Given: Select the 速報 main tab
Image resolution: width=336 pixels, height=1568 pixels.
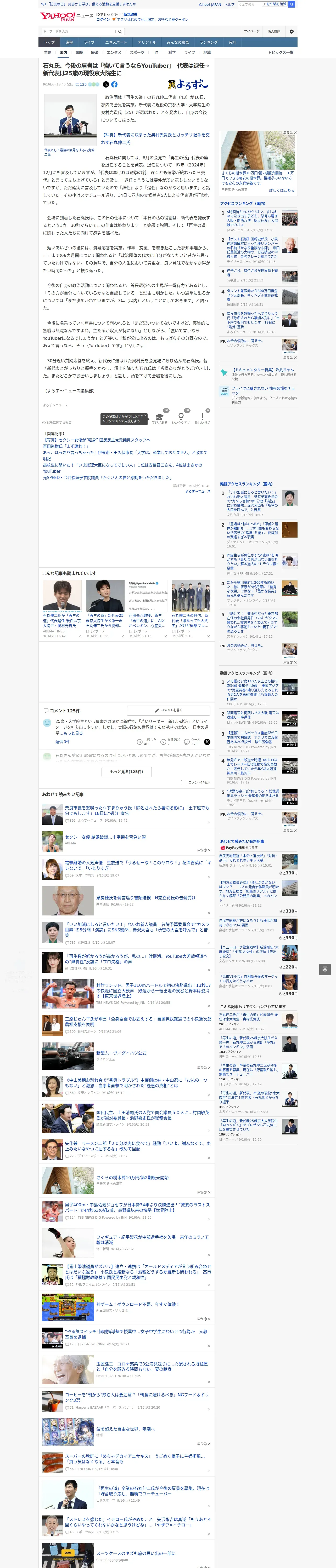Looking at the screenshot, I should [x=69, y=42].
